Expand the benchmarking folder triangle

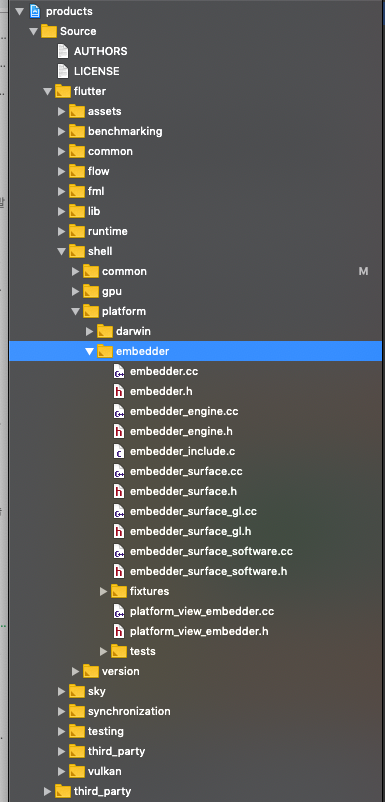click(61, 131)
